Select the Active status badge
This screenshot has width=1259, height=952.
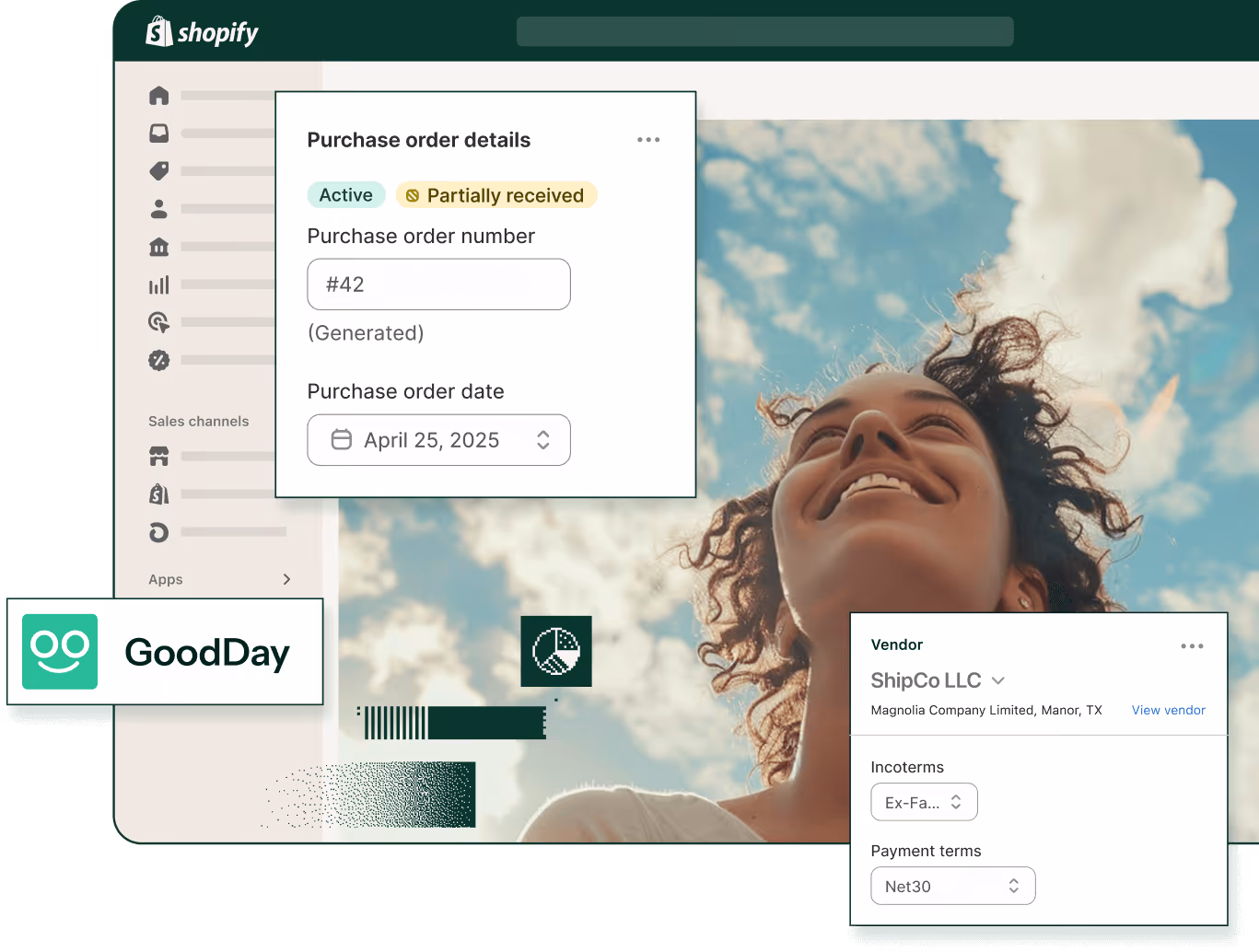tap(346, 194)
